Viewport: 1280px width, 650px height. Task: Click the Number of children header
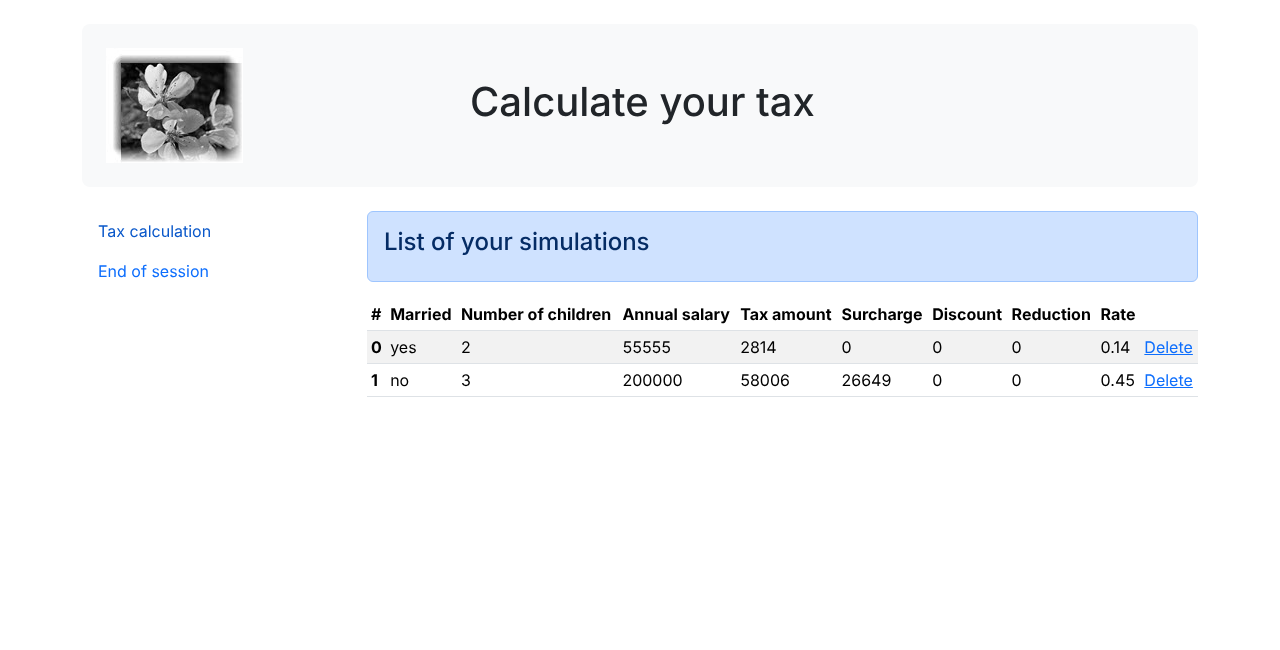(536, 314)
